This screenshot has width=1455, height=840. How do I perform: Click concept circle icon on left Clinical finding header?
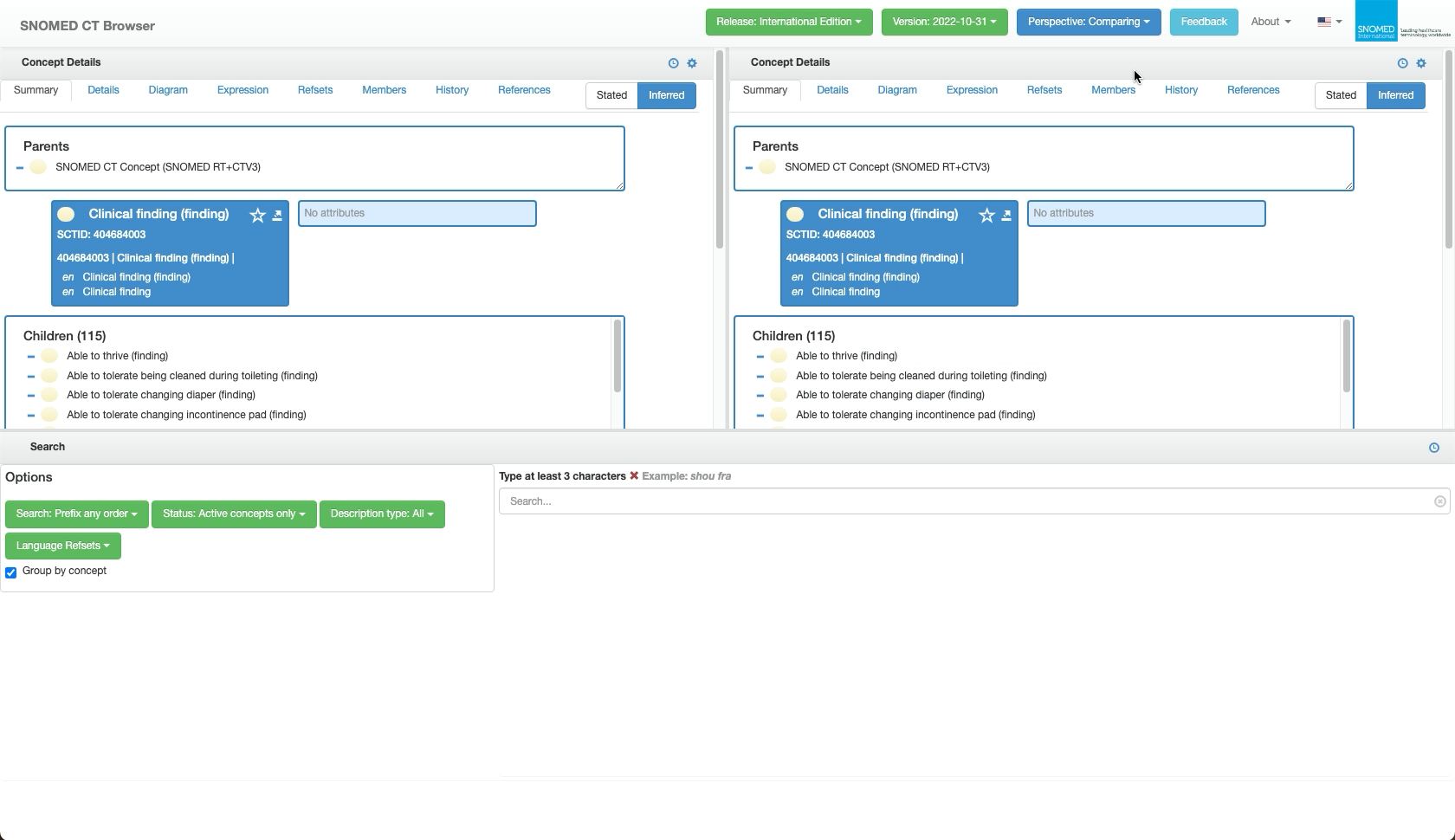[x=66, y=214]
